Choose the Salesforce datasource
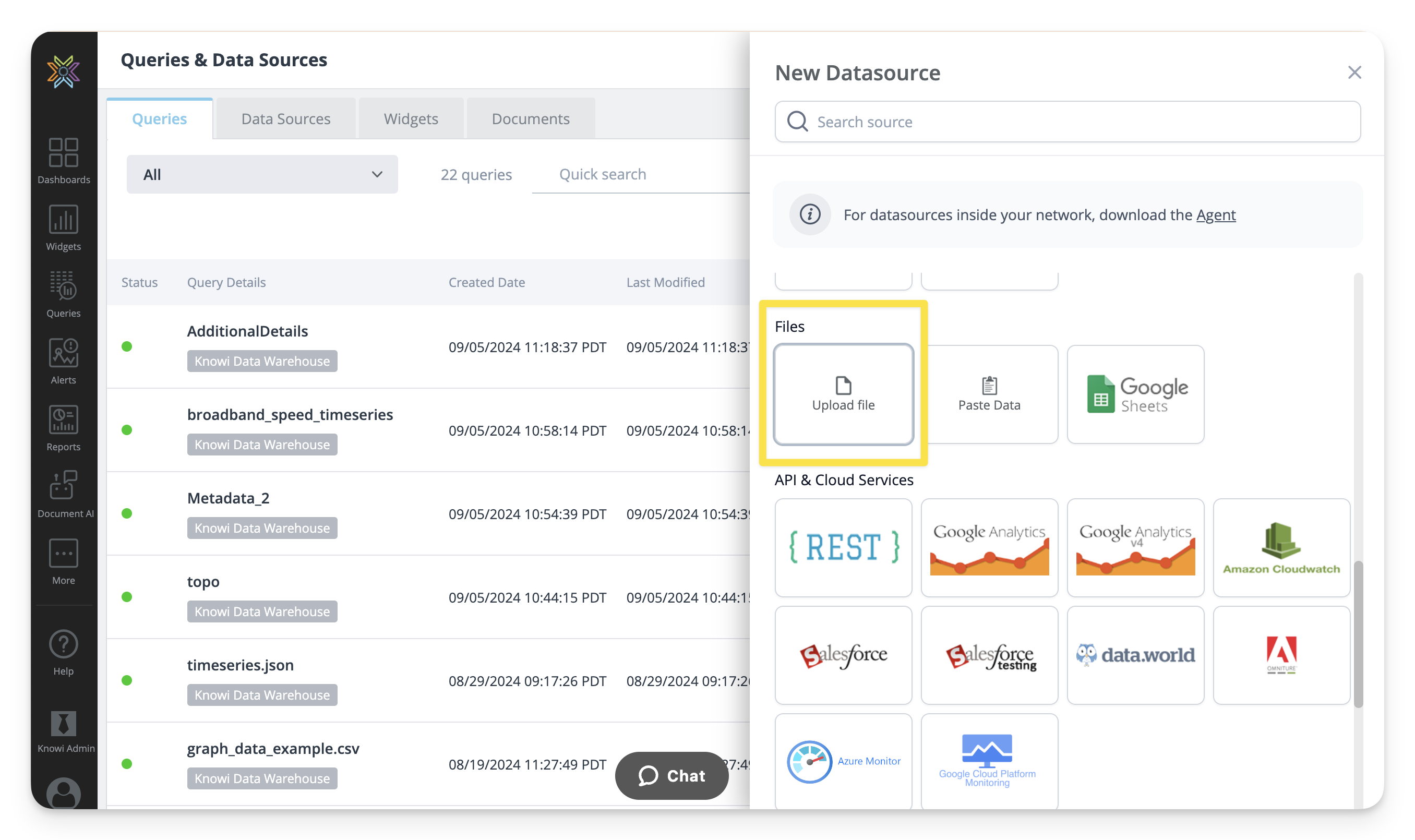The height and width of the screenshot is (840, 1415). point(843,655)
